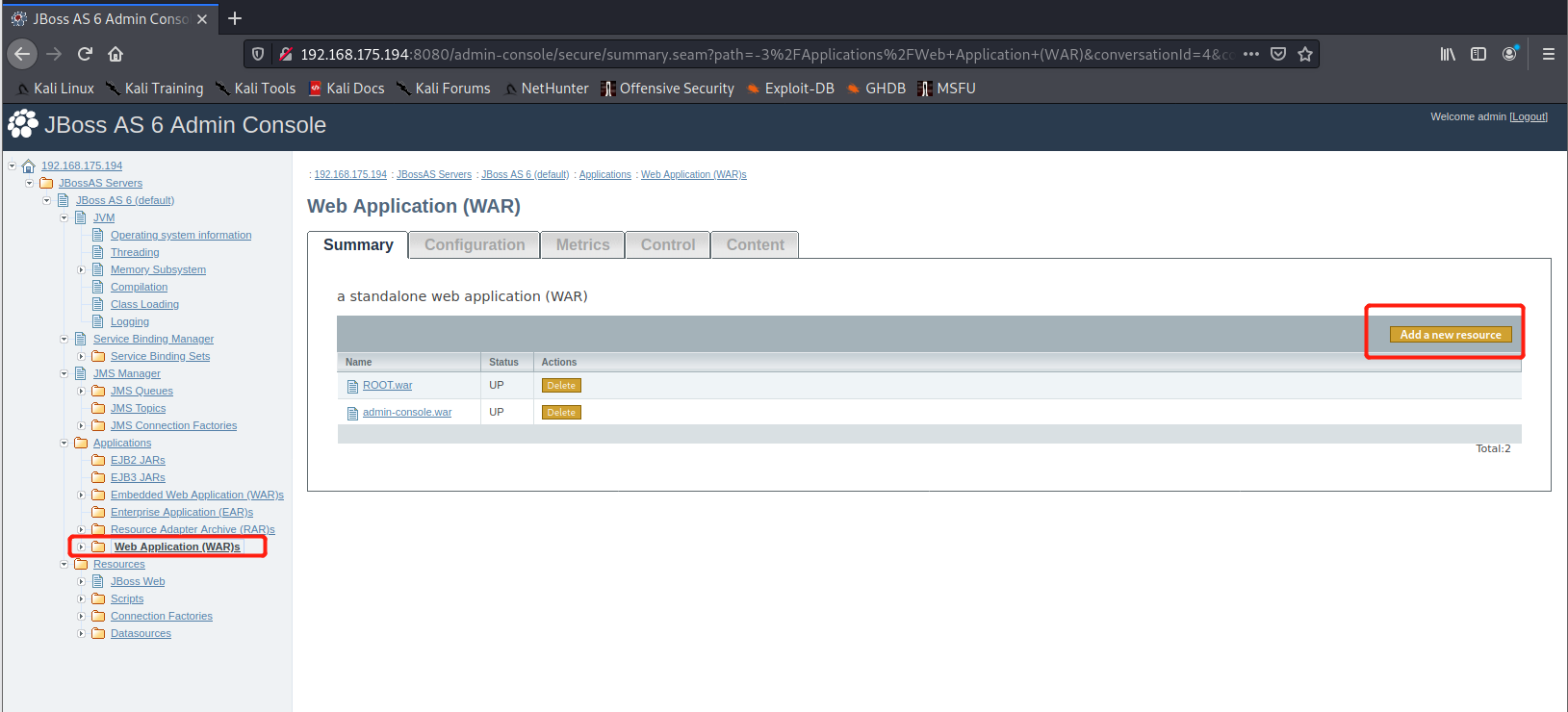This screenshot has height=712, width=1568.
Task: Open the browser home page
Action: pyautogui.click(x=116, y=54)
